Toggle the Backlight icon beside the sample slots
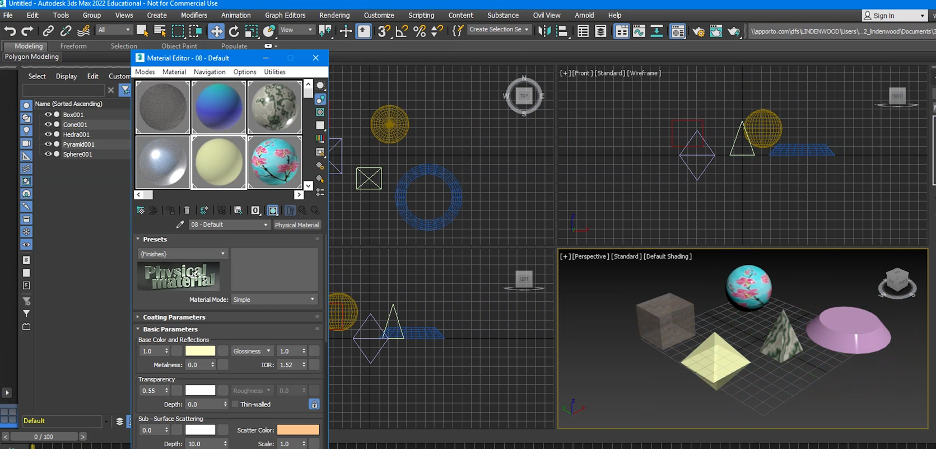936x450 pixels. [x=321, y=99]
